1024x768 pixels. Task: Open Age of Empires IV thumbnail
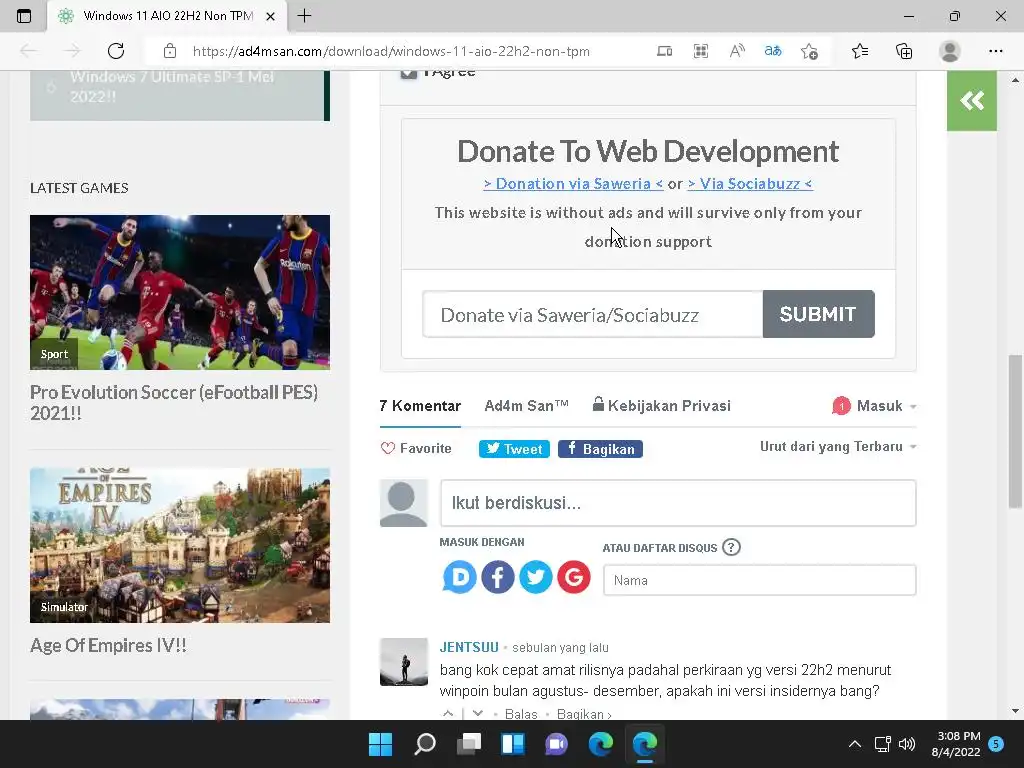point(180,545)
